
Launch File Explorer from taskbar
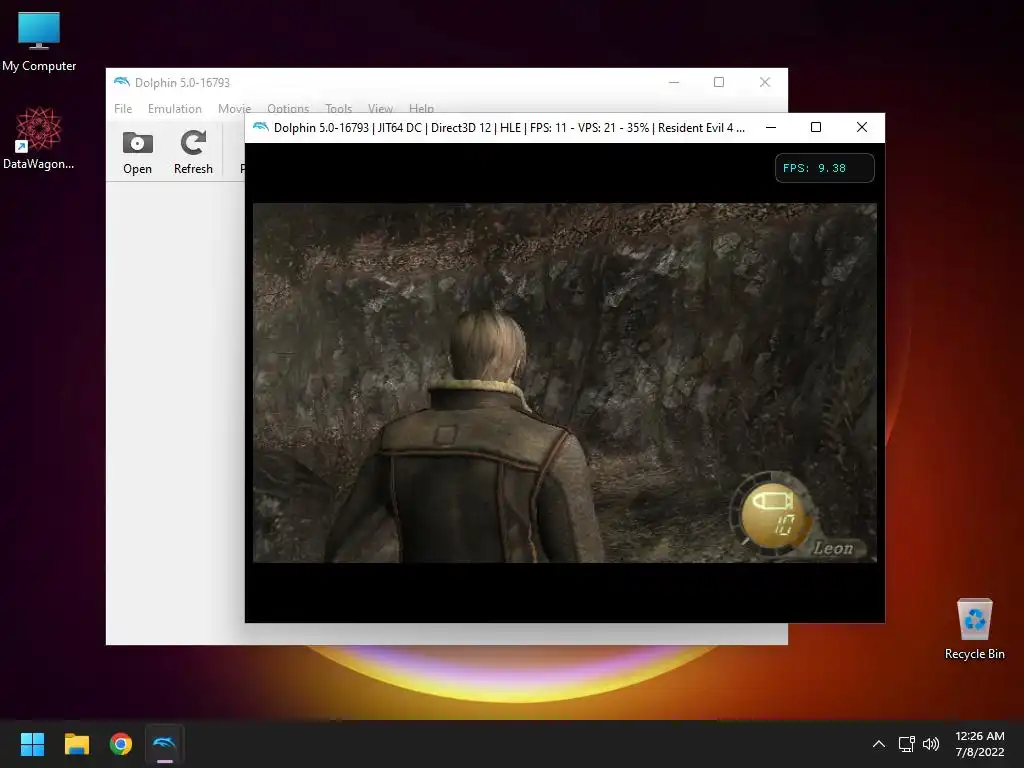(x=76, y=744)
